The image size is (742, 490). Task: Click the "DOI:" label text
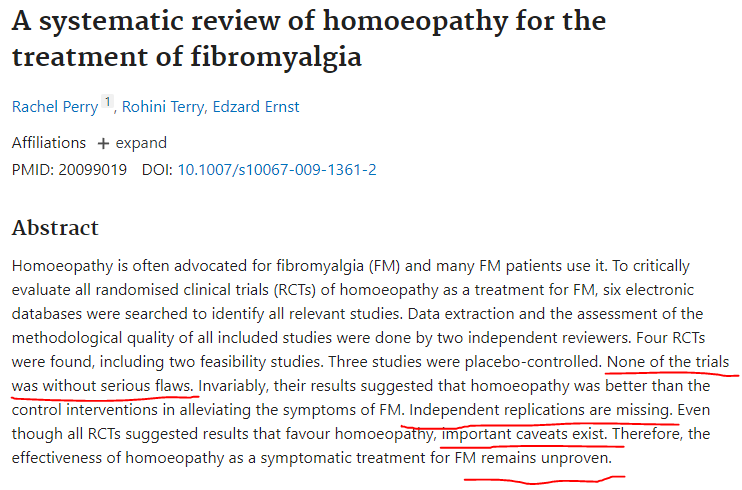(x=158, y=169)
